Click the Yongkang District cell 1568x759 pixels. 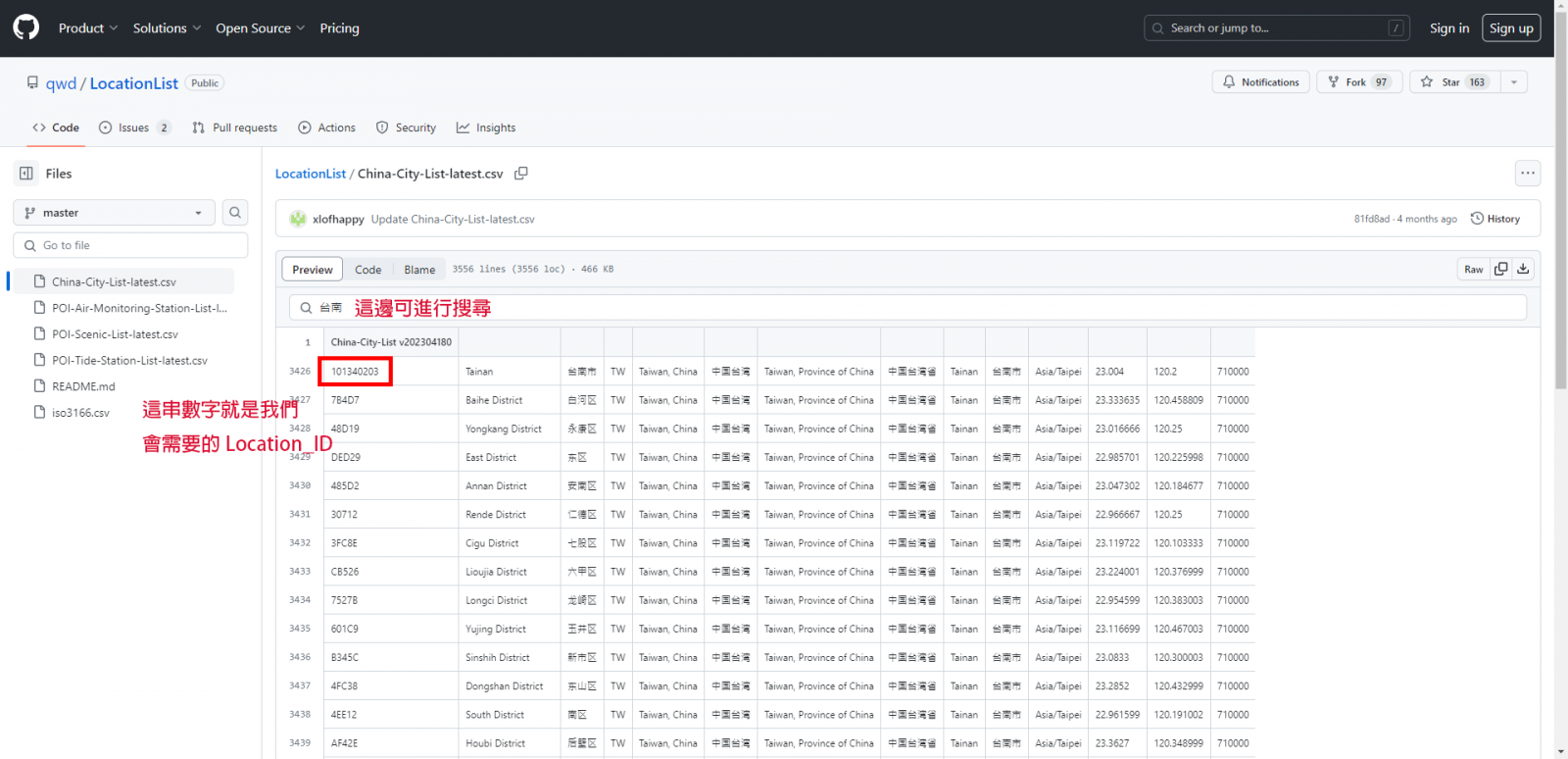pyautogui.click(x=510, y=429)
